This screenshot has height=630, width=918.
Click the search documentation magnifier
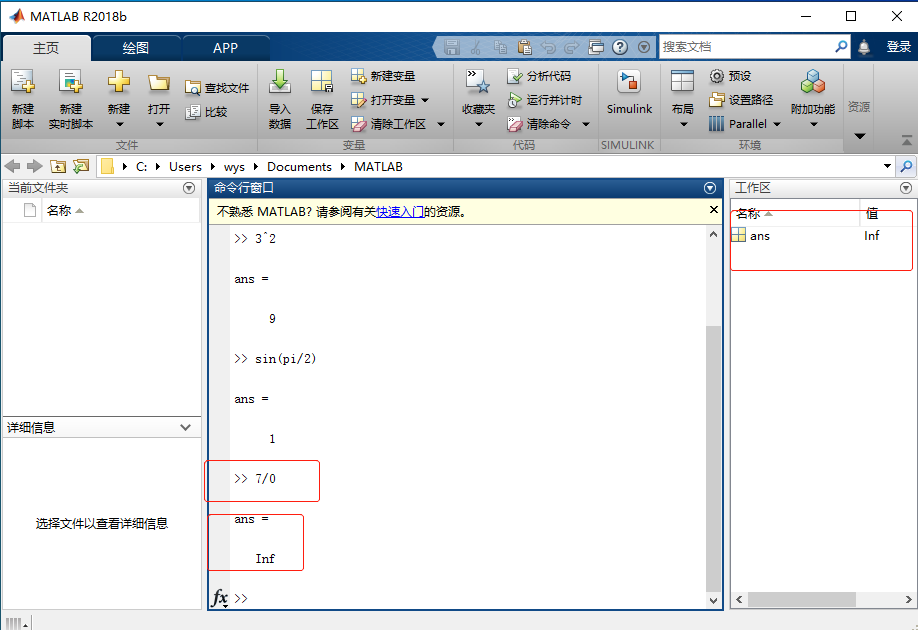[x=841, y=47]
